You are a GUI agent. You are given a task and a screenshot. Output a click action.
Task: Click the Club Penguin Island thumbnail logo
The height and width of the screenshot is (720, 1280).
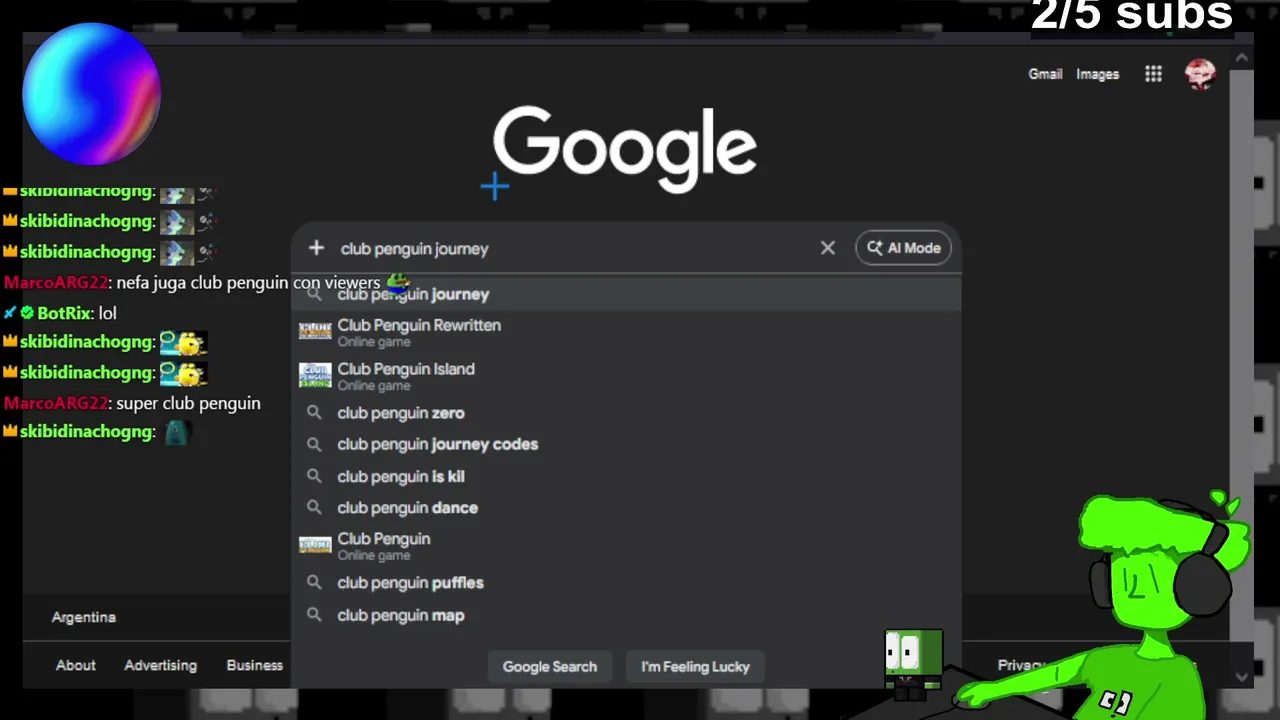tap(315, 375)
